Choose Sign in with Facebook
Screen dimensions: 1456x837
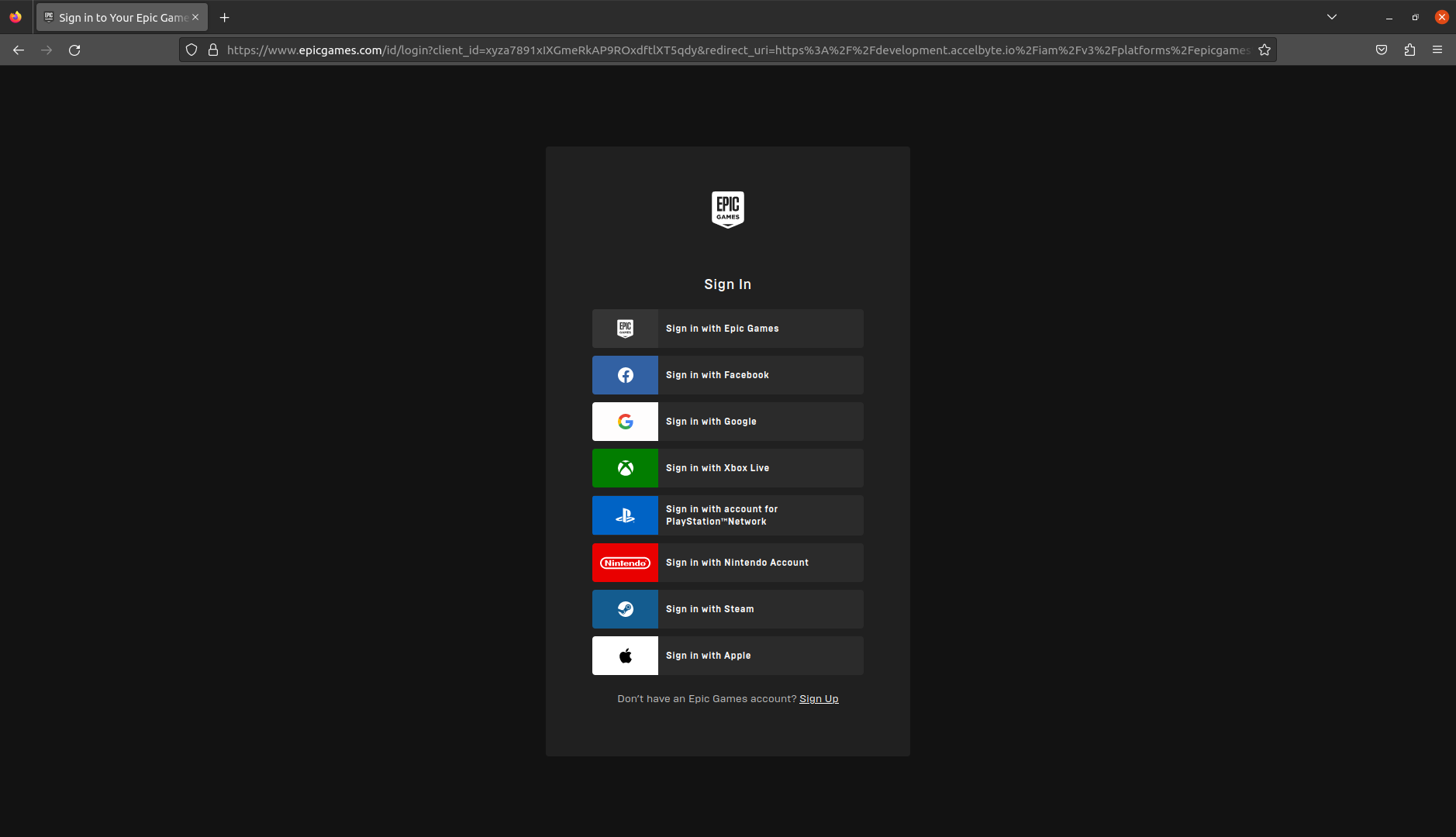pyautogui.click(x=727, y=375)
